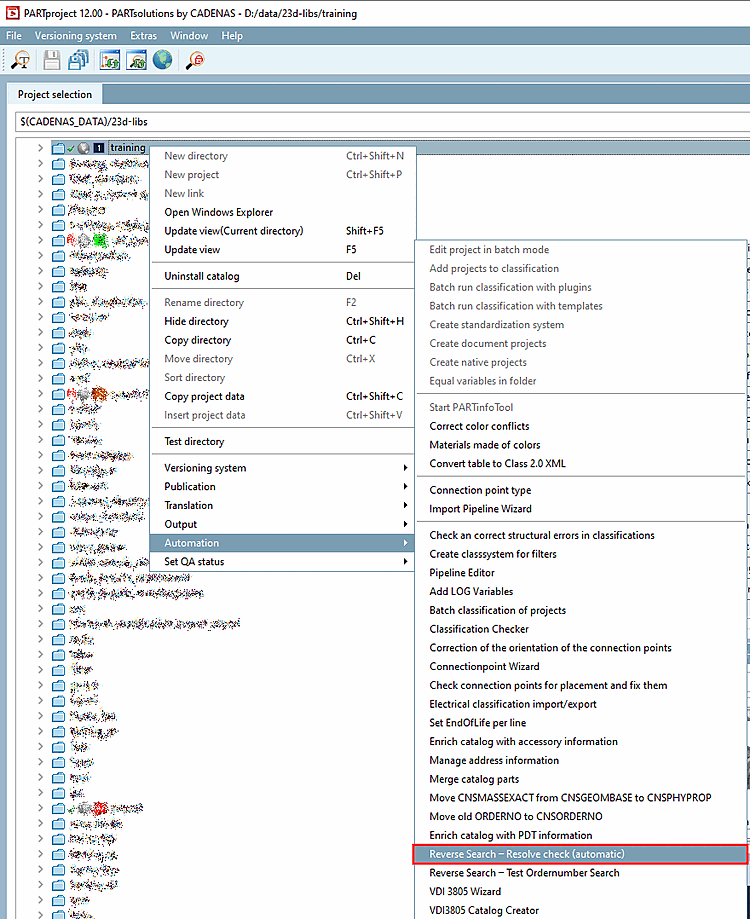Choose Enrich catalog with PDT information

[580, 835]
